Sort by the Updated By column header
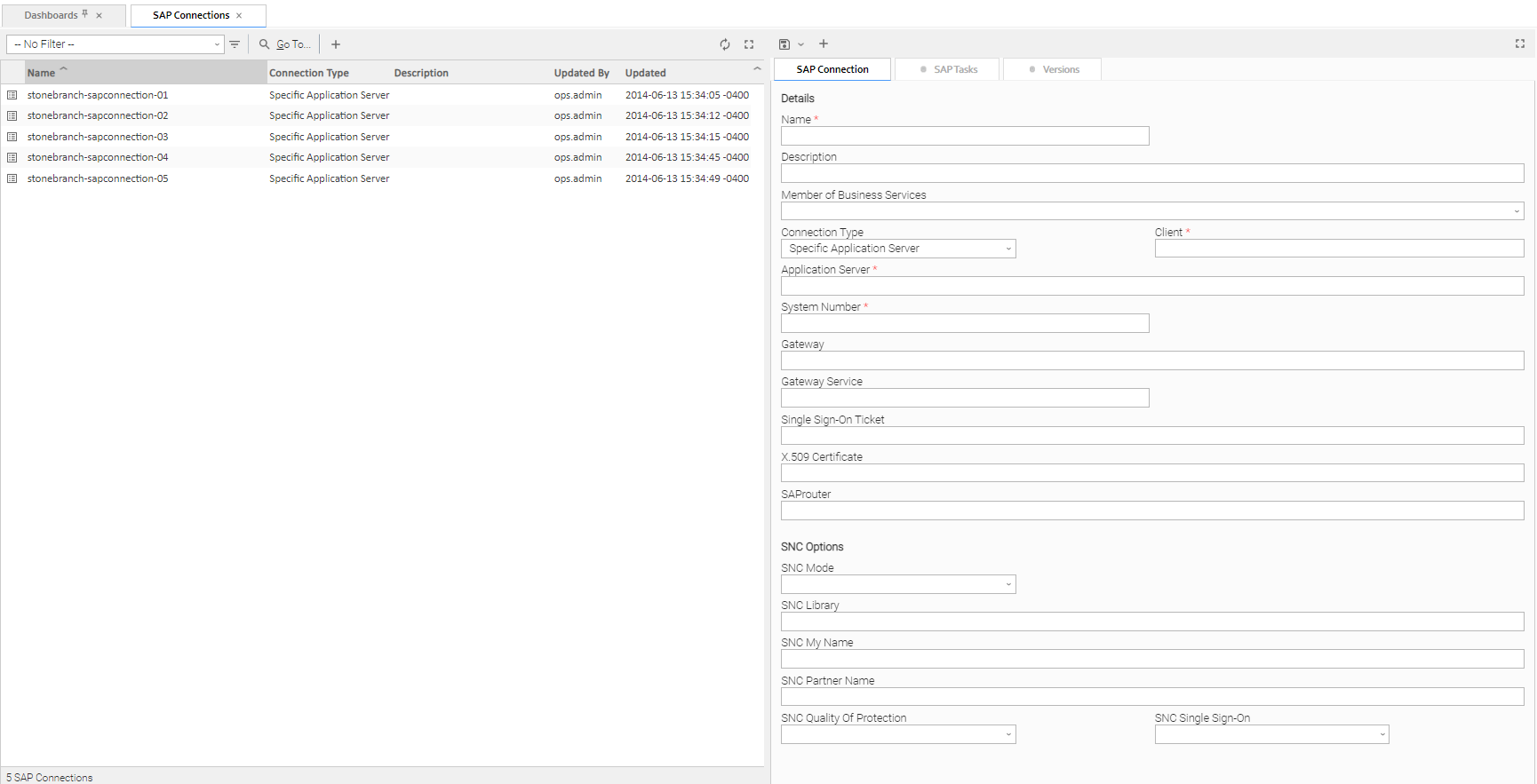This screenshot has width=1537, height=784. pos(581,73)
